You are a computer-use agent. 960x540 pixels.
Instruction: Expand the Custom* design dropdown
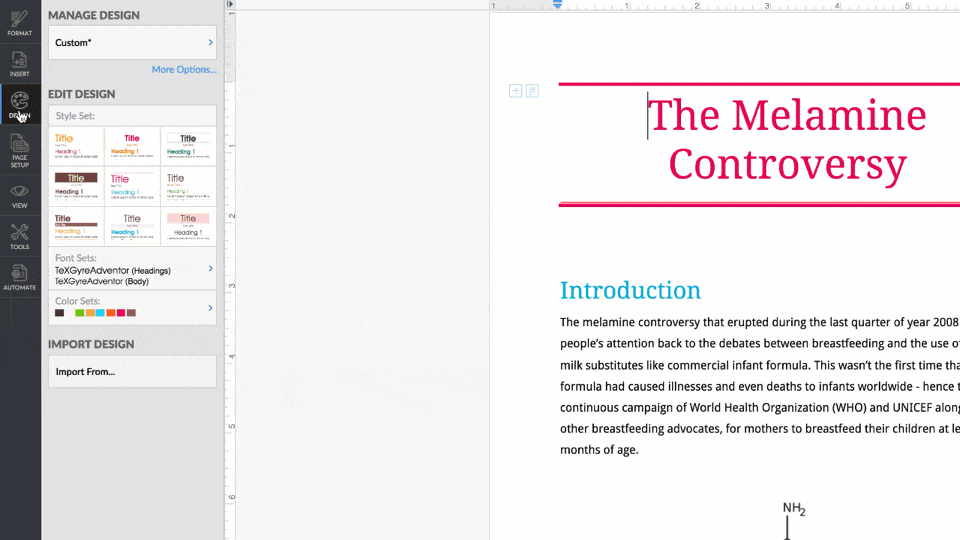132,43
